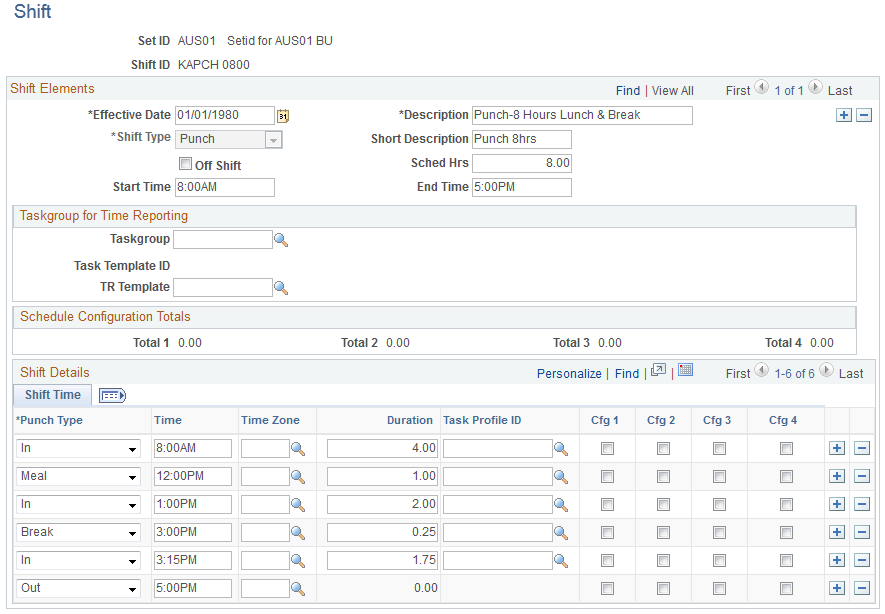
Task: Open the Out Punch Type dropdown
Action: [x=78, y=589]
